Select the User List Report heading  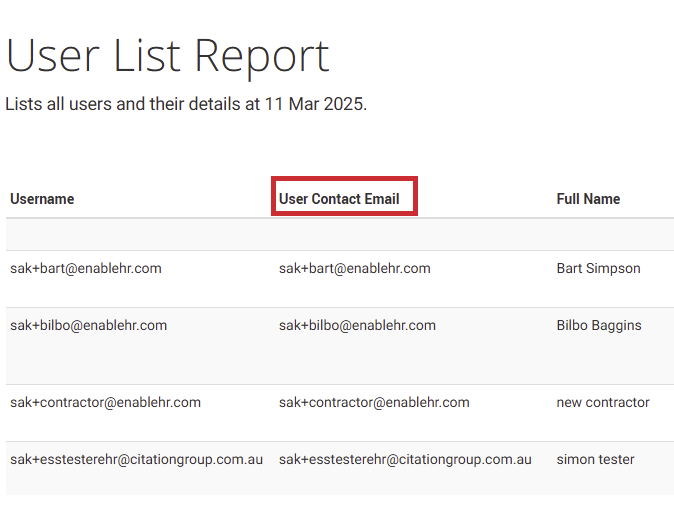168,56
